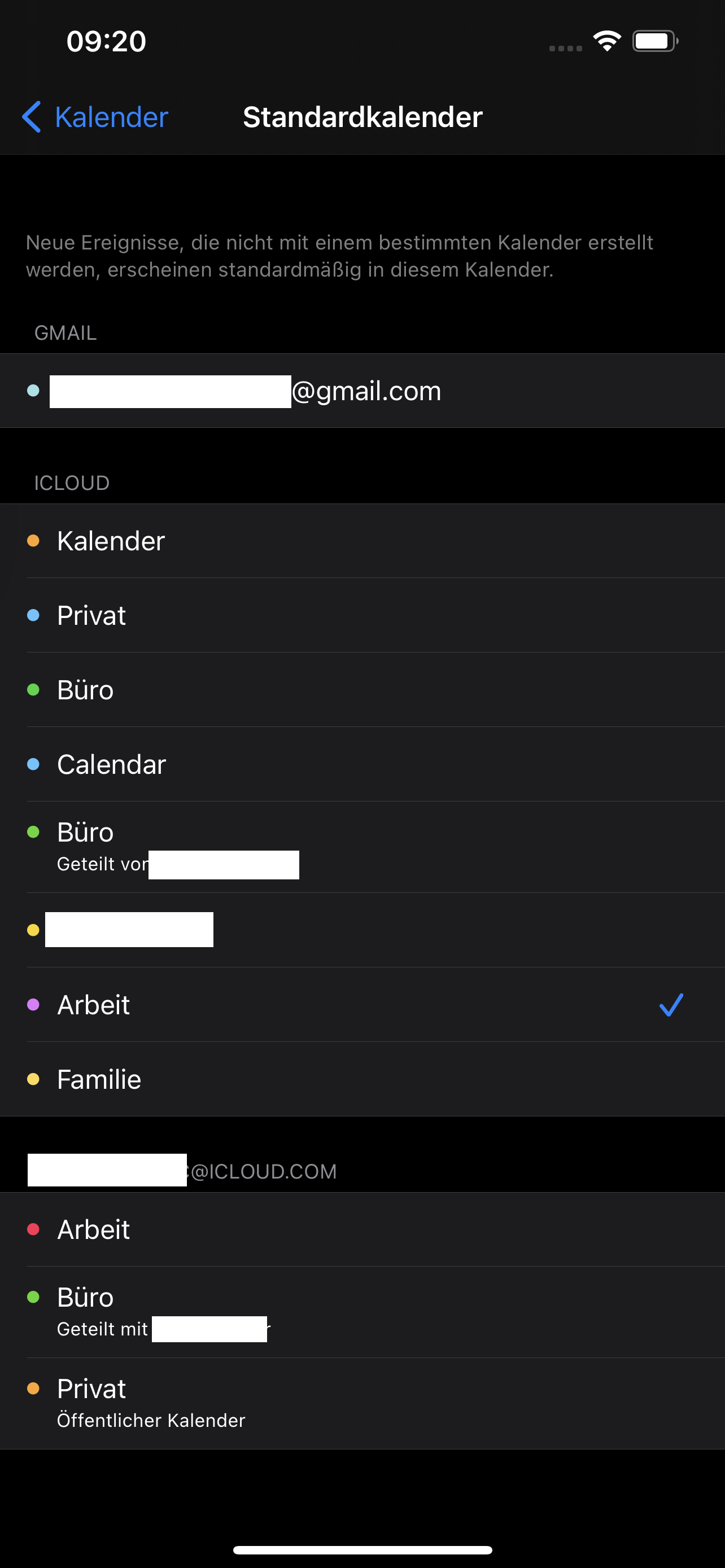Tap the blue checkmark beside Arbeit
The height and width of the screenshot is (1568, 725).
click(x=671, y=1005)
